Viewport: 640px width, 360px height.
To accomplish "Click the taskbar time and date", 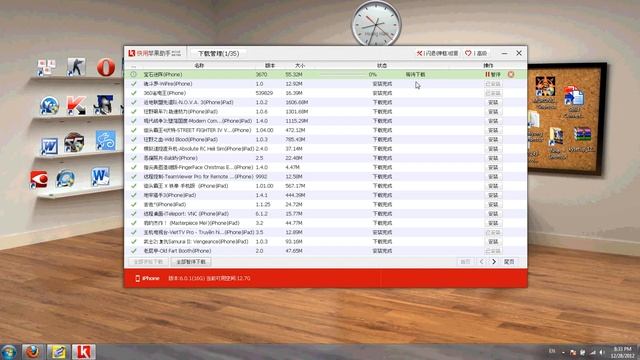I will pos(622,352).
